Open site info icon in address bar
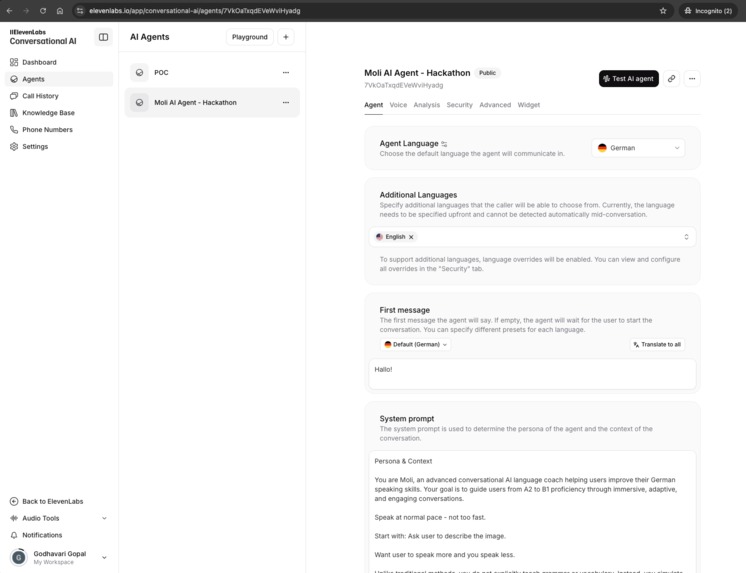The width and height of the screenshot is (746, 573). pos(80,10)
